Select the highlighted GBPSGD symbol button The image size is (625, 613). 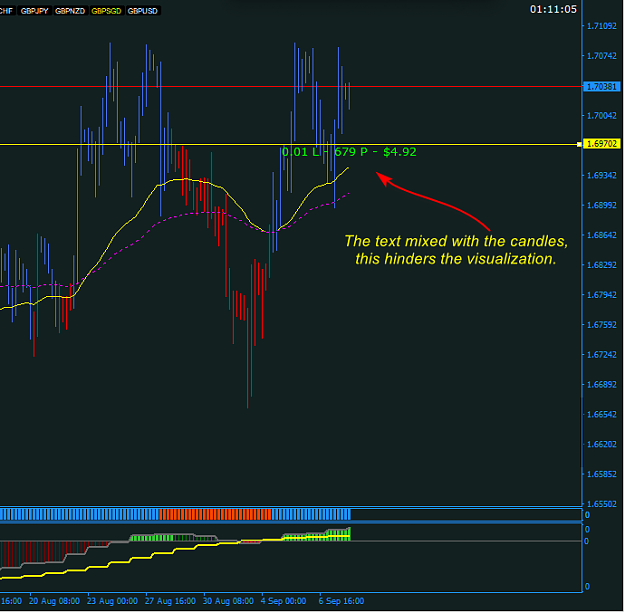(106, 11)
